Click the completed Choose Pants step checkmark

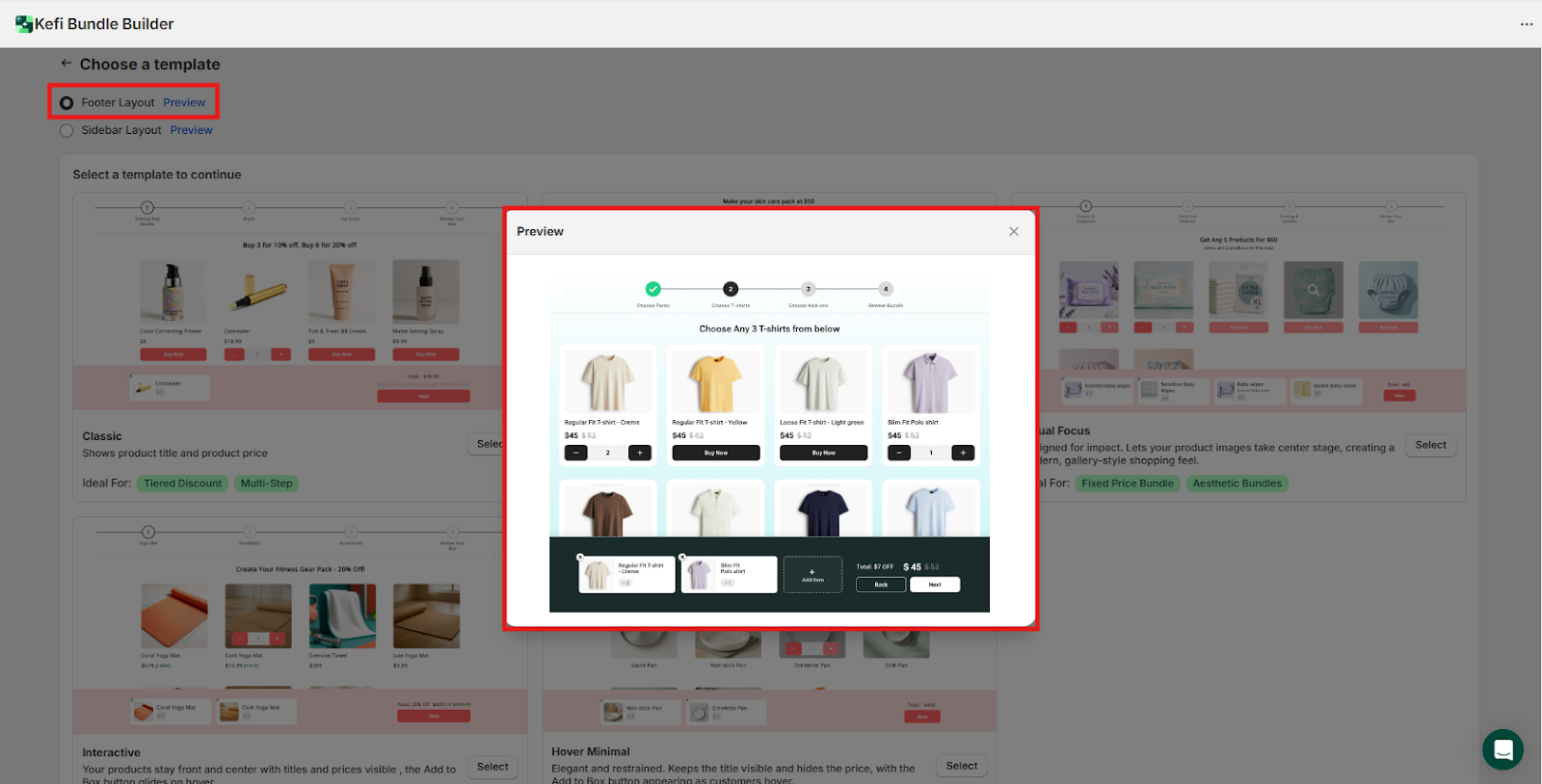click(x=652, y=289)
